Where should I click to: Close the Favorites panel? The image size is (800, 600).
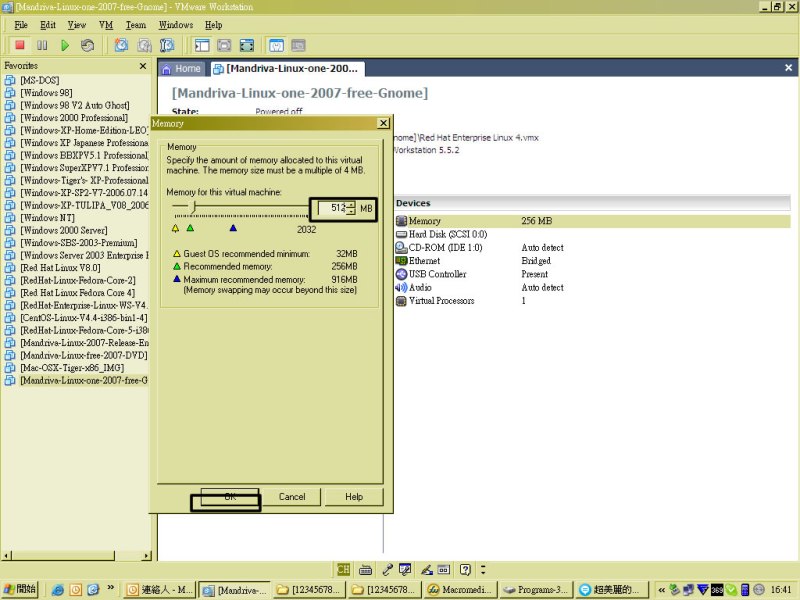click(x=142, y=66)
